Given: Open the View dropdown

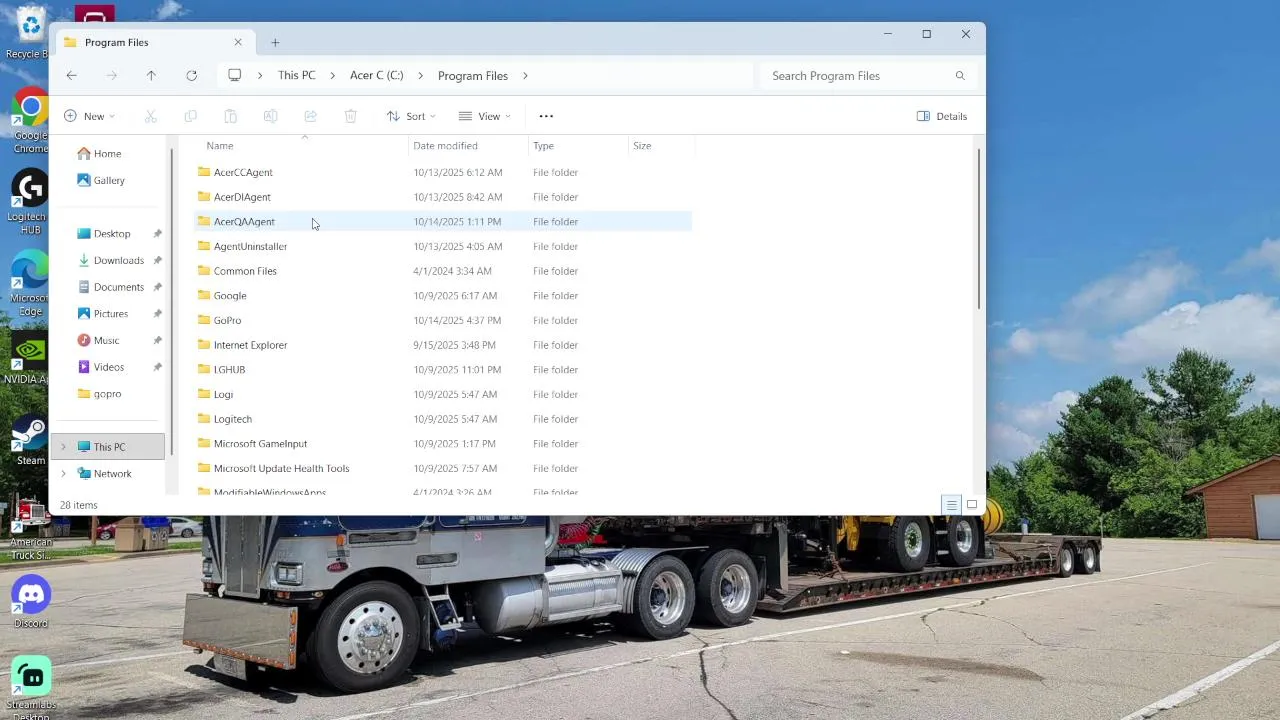Looking at the screenshot, I should click(485, 116).
